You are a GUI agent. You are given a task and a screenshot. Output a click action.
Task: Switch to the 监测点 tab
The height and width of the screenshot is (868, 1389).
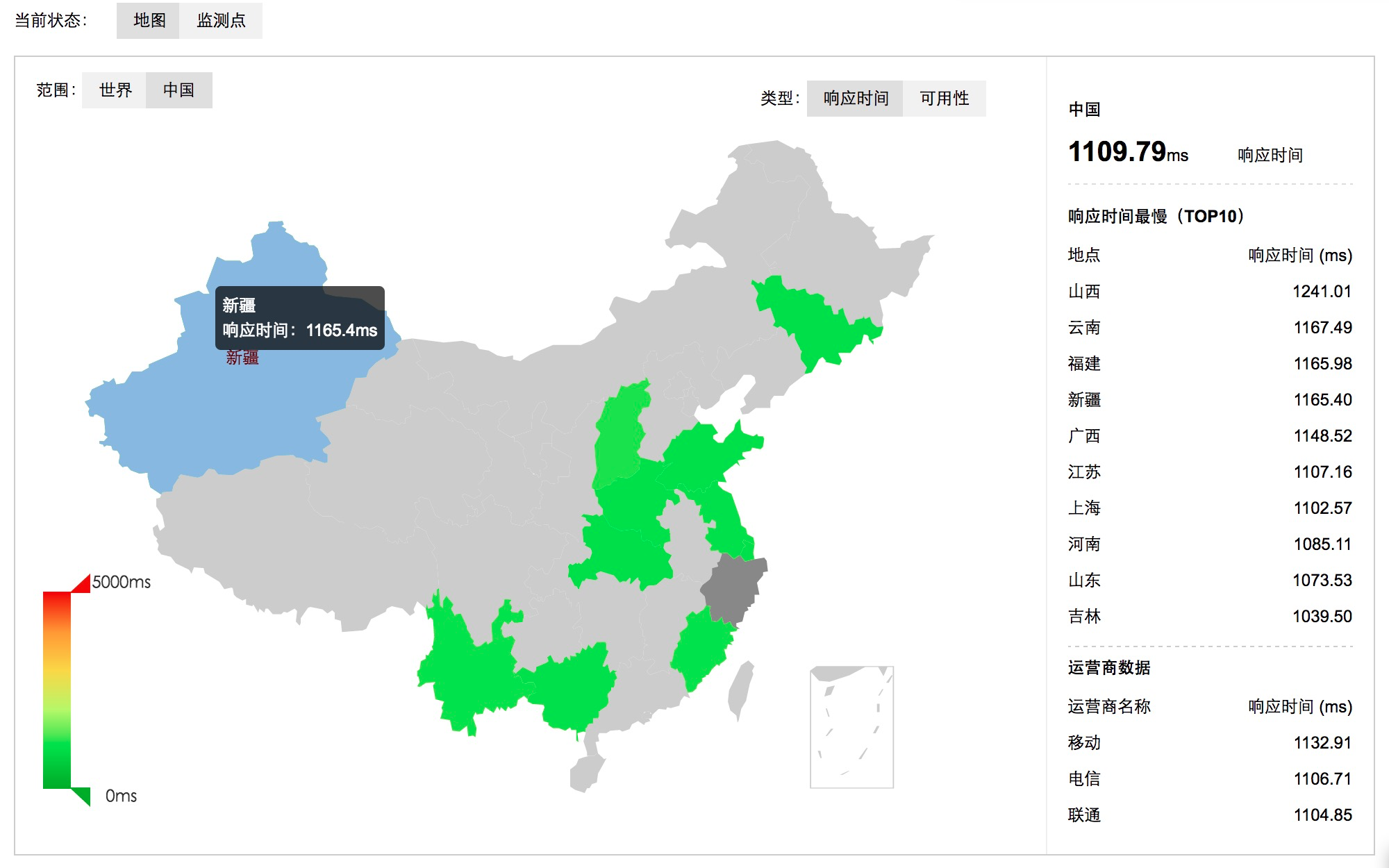[x=221, y=20]
